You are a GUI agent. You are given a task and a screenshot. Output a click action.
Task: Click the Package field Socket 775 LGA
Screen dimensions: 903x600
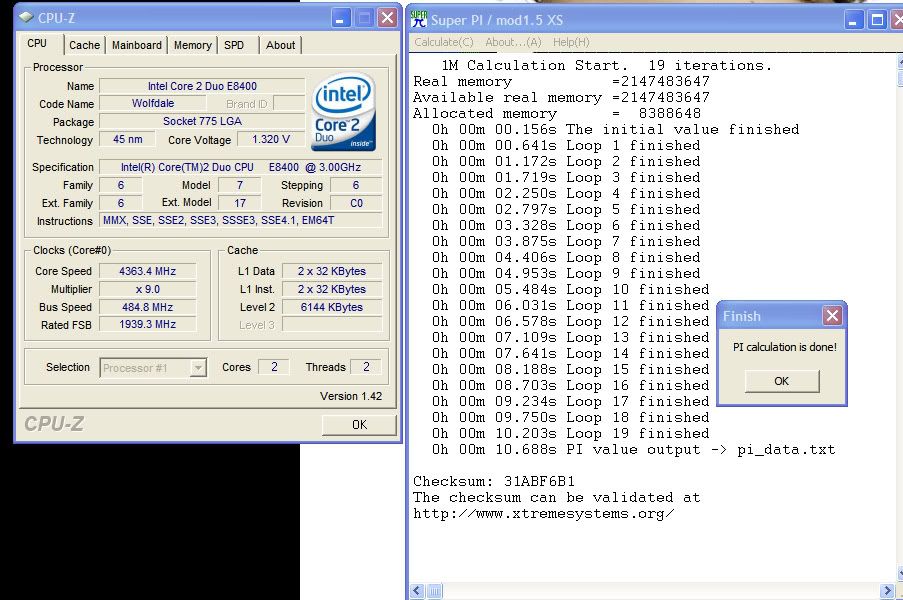pos(202,121)
